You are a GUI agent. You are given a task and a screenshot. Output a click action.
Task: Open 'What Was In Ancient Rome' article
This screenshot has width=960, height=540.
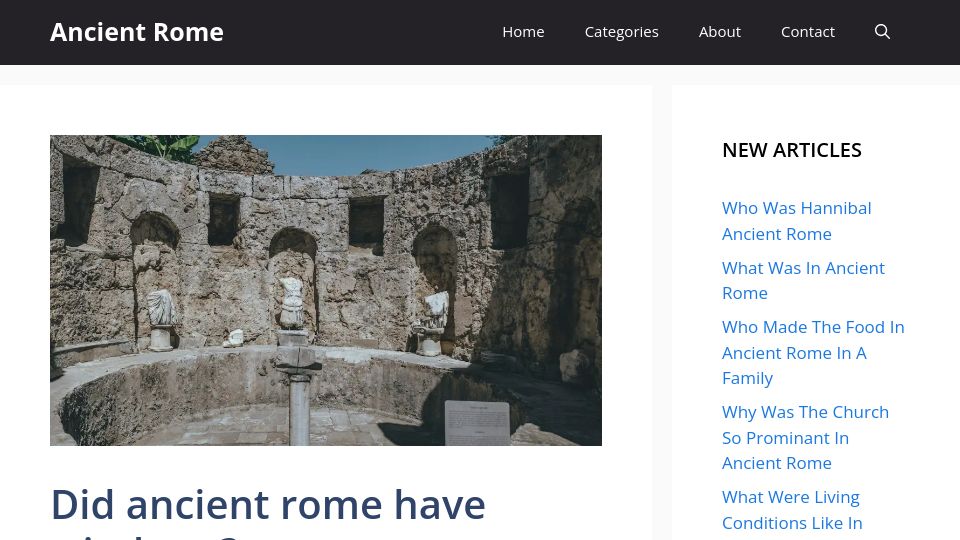click(803, 280)
